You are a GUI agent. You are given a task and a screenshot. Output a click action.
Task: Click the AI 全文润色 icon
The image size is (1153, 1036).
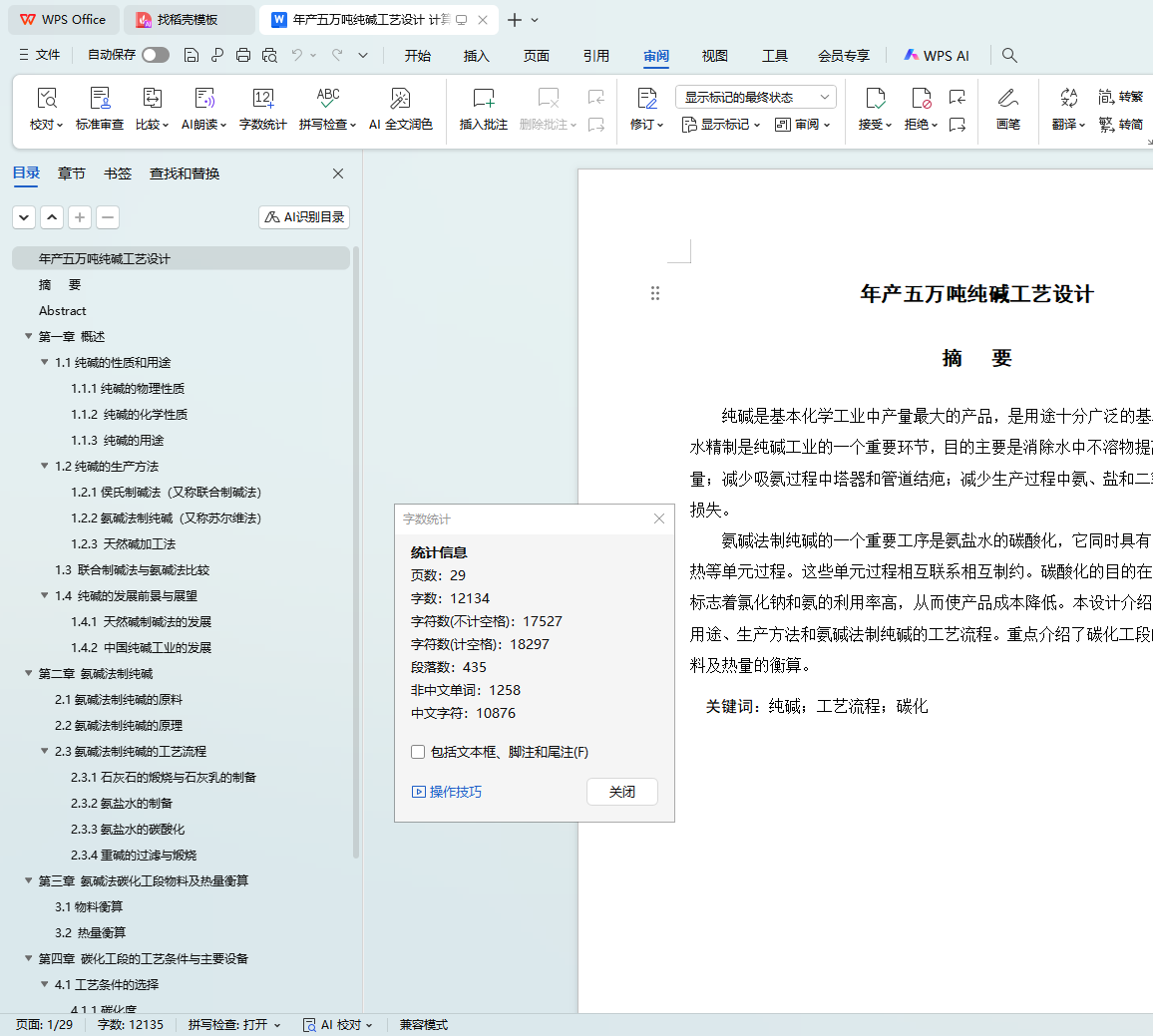[x=400, y=99]
